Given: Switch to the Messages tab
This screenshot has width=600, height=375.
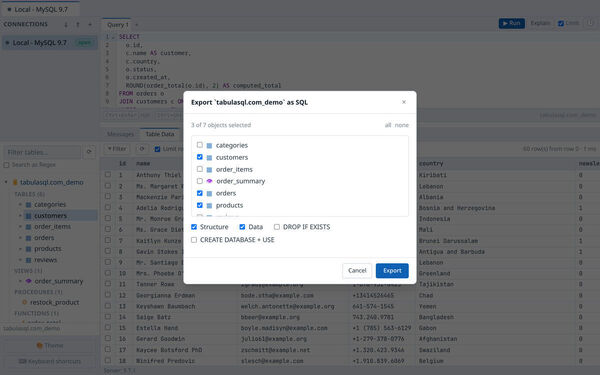Looking at the screenshot, I should click(120, 134).
